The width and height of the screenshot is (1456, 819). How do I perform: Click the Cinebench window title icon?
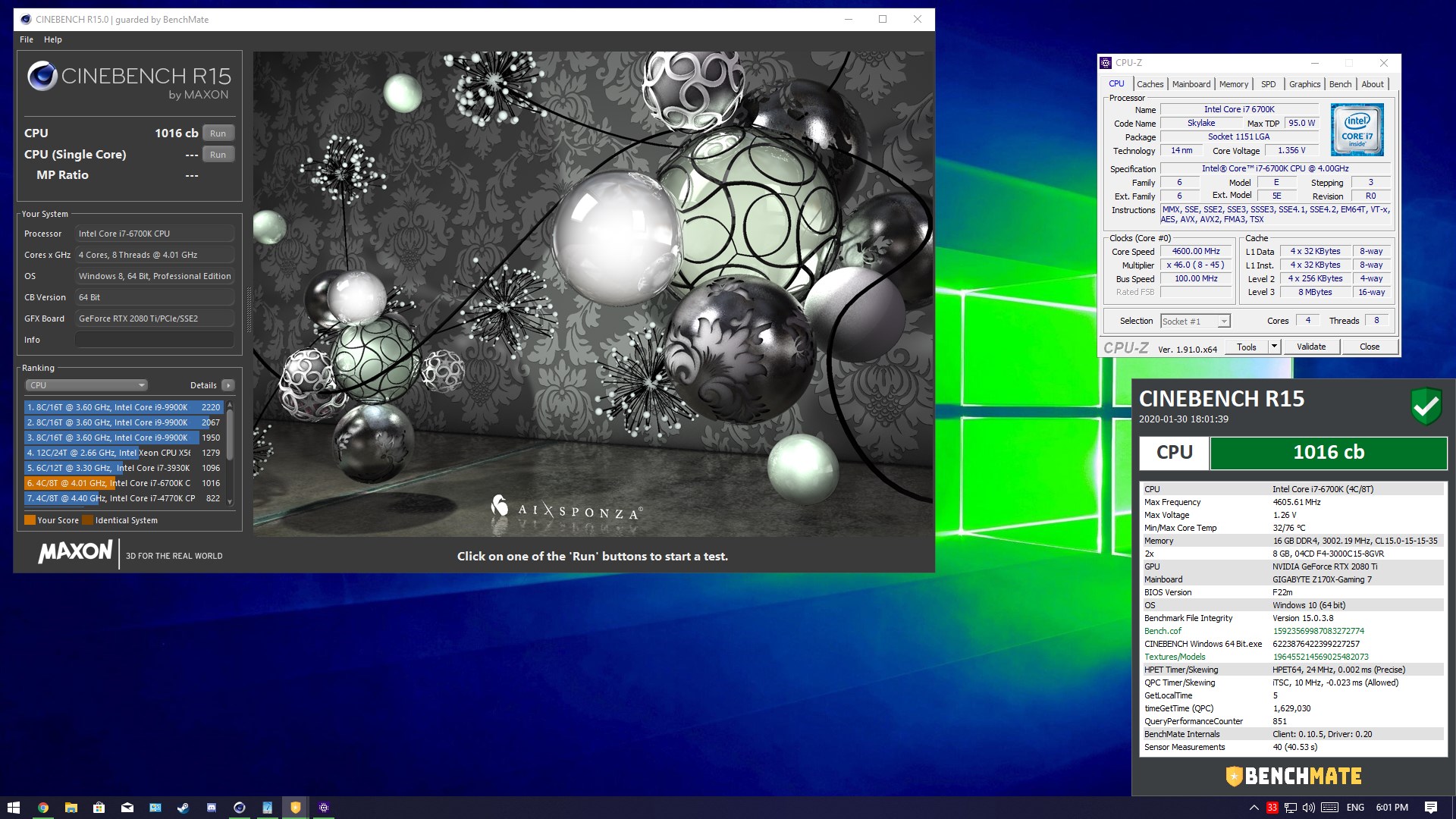coord(26,20)
